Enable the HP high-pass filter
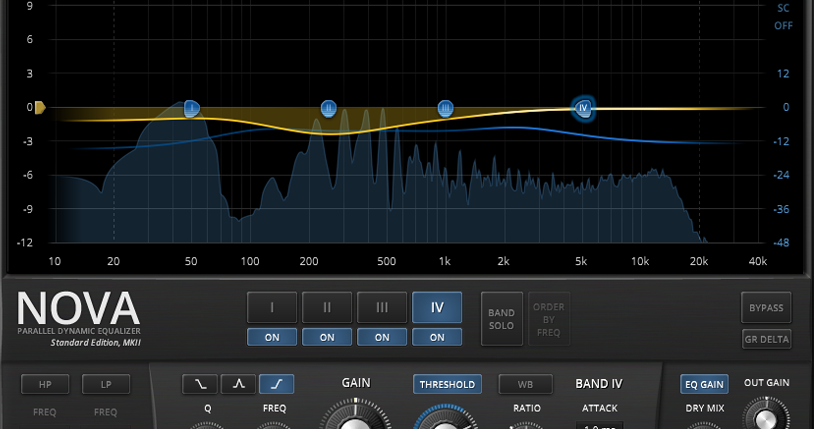The width and height of the screenshot is (814, 429). (45, 384)
